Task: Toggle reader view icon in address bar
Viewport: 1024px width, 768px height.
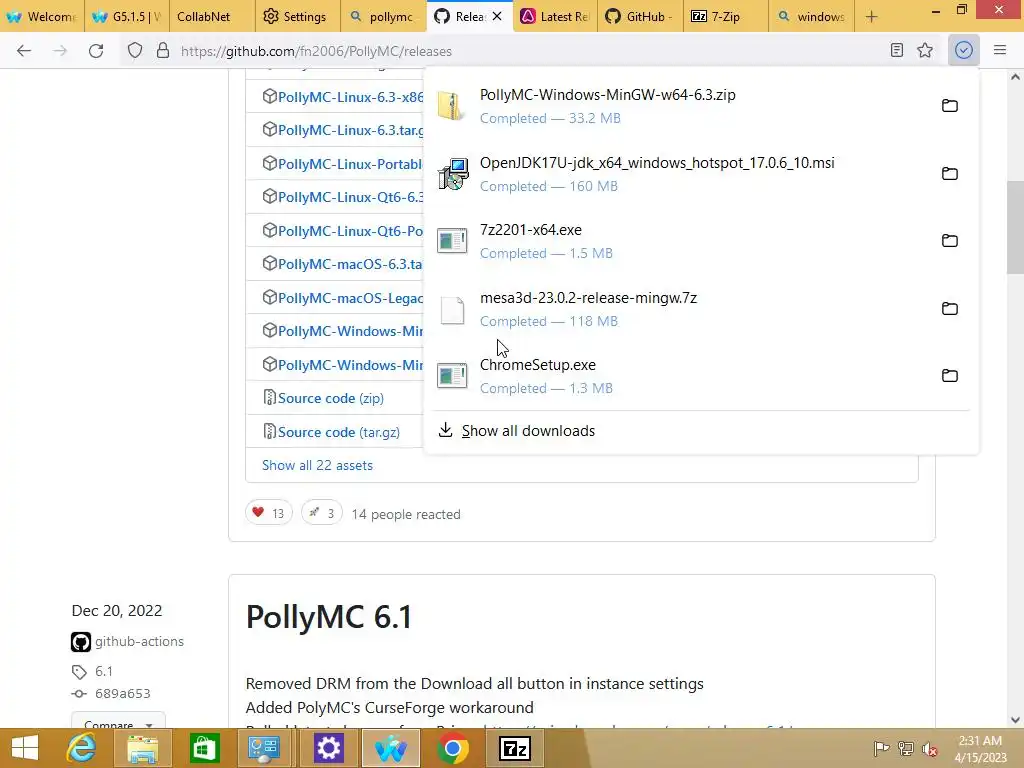Action: (x=897, y=50)
